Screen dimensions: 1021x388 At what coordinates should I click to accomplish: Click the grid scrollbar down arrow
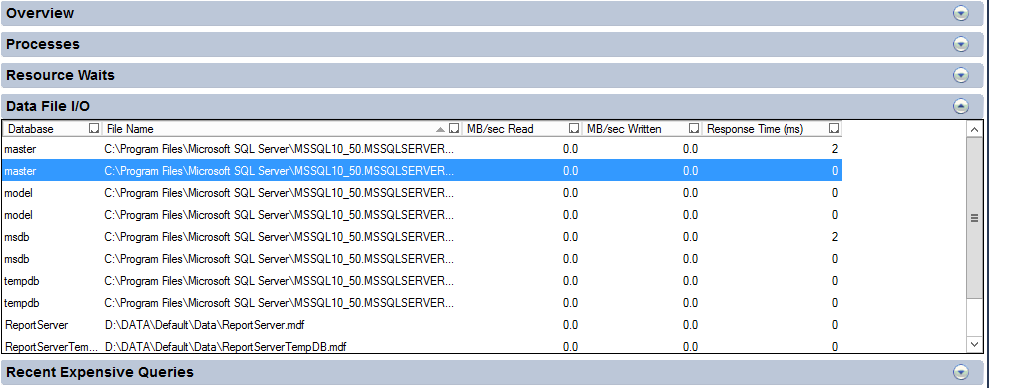point(974,344)
